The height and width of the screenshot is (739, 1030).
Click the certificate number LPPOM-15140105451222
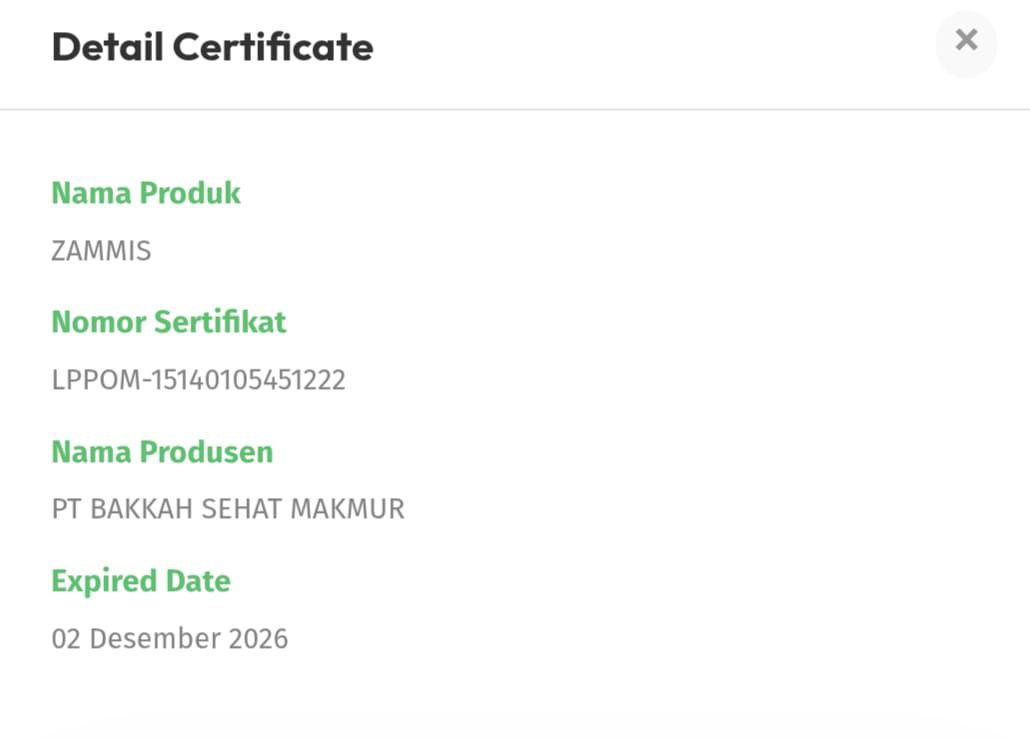click(198, 380)
